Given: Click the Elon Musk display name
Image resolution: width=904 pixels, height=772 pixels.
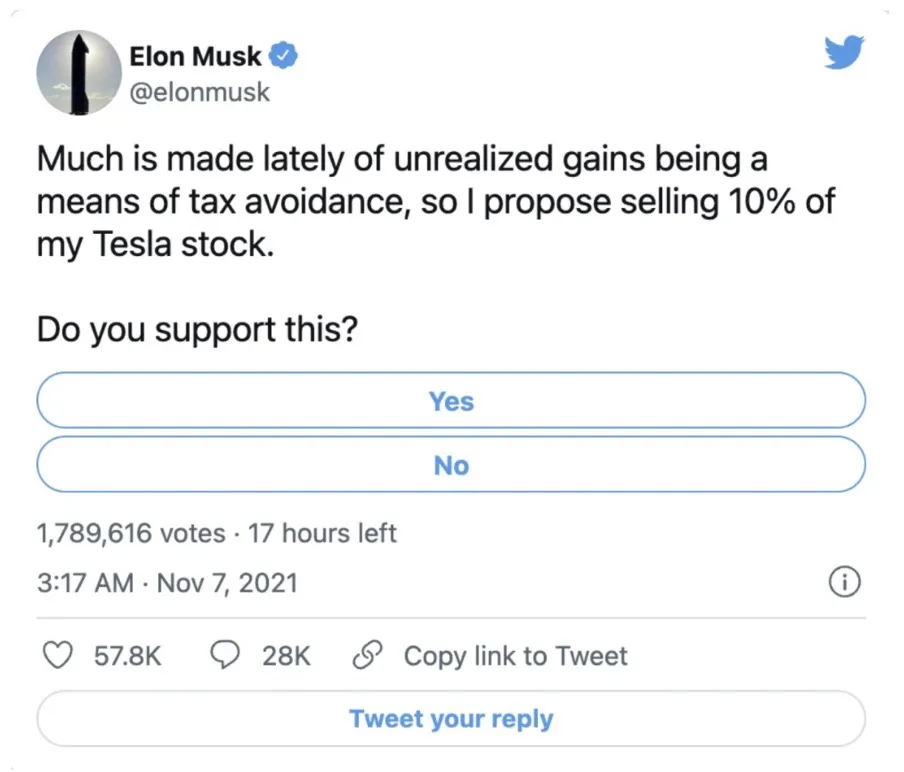Looking at the screenshot, I should [x=194, y=57].
